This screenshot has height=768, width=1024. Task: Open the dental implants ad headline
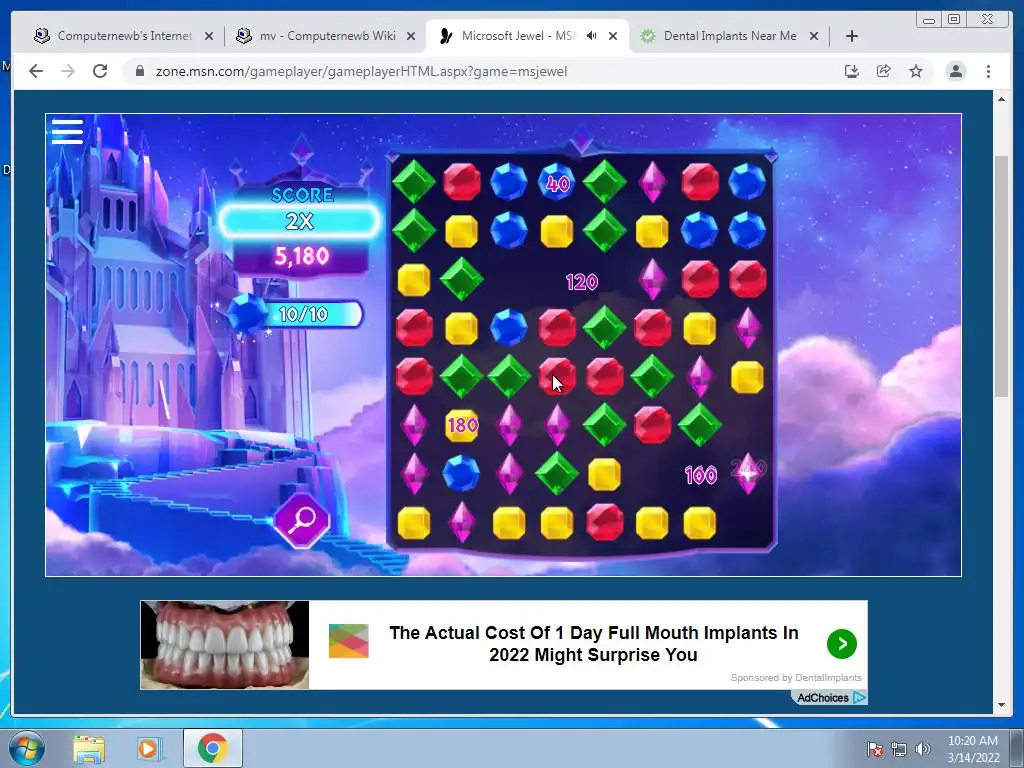point(594,643)
